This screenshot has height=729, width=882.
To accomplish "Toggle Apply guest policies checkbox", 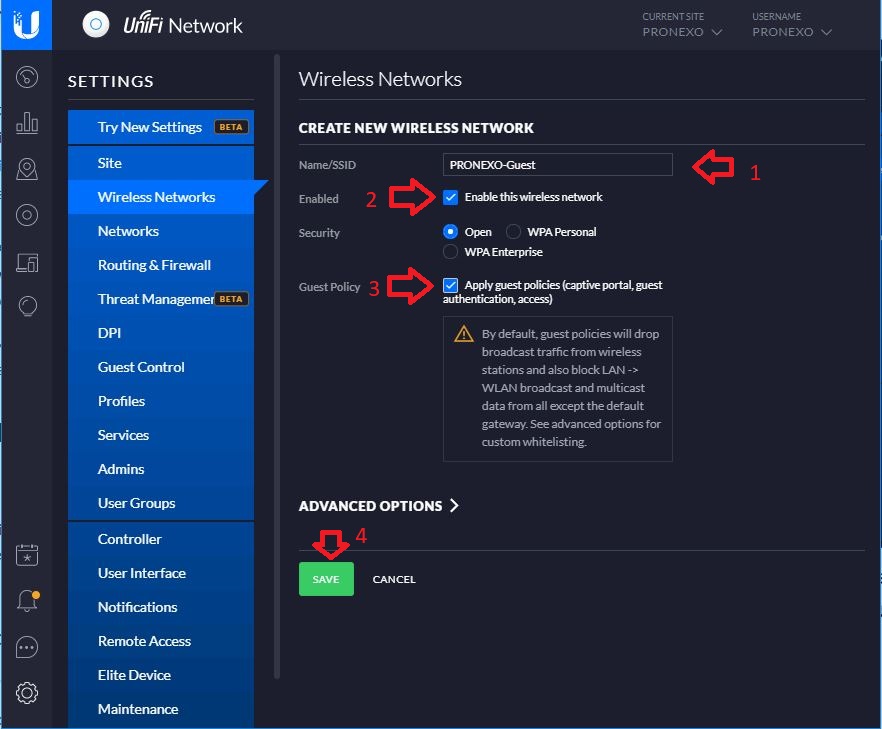I will point(450,285).
